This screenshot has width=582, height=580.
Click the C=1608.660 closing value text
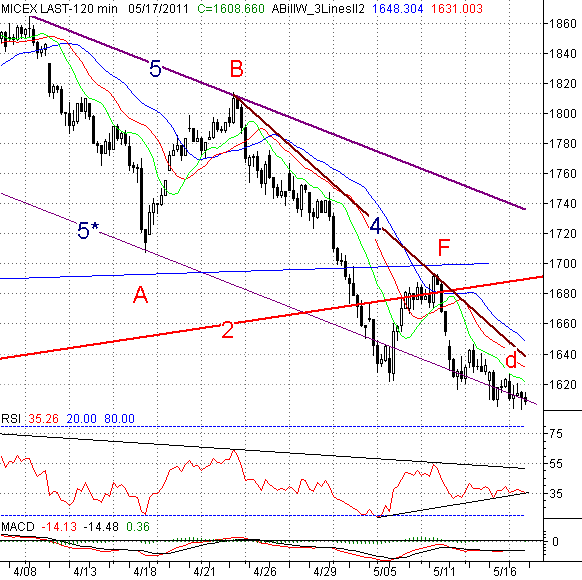[231, 8]
